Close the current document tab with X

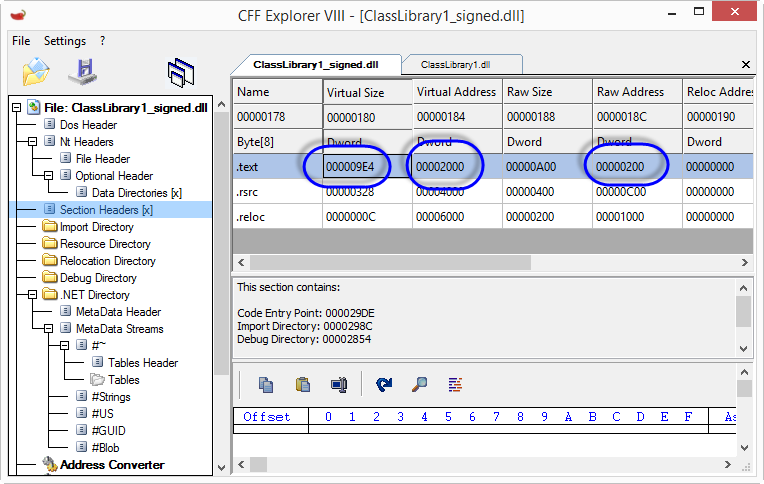(745, 64)
